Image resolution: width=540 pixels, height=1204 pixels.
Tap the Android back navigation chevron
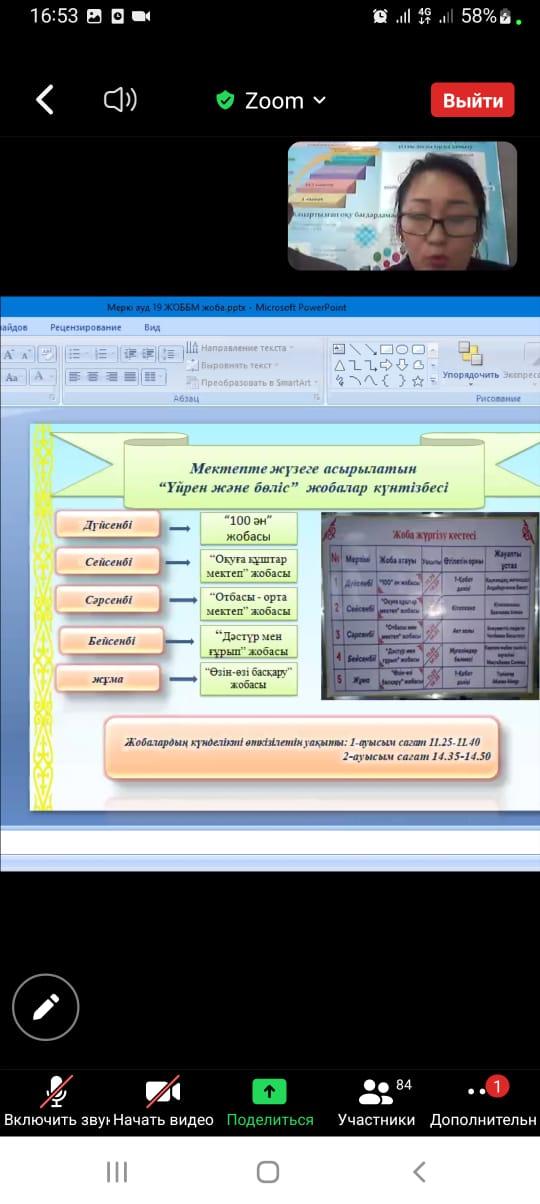(419, 1172)
